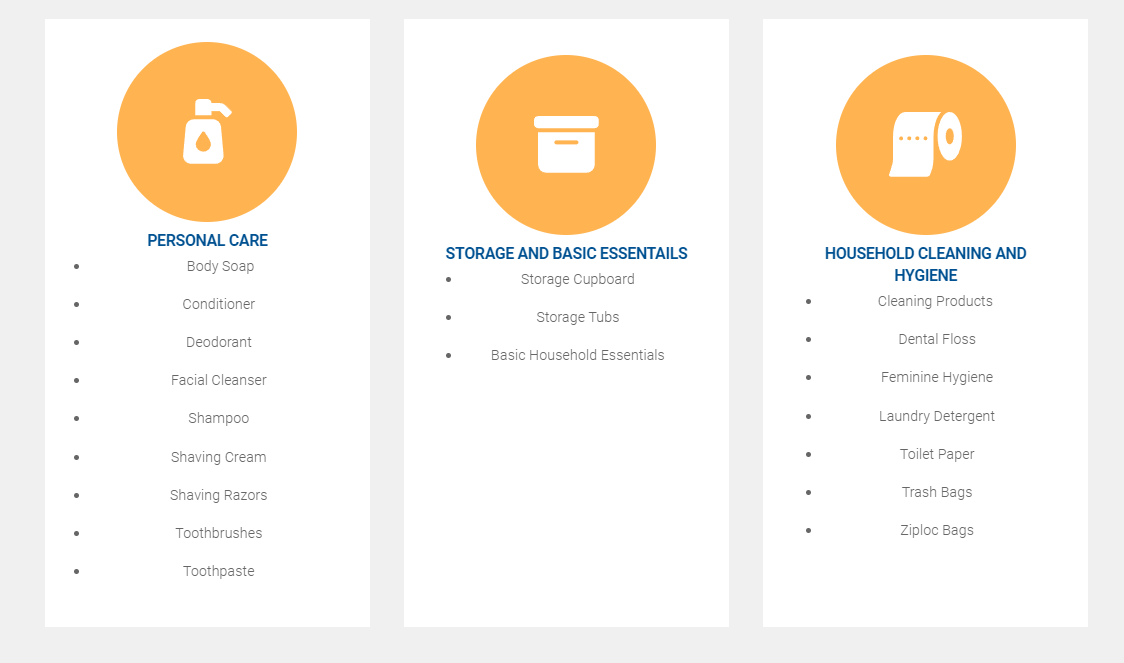The width and height of the screenshot is (1124, 663).
Task: Click the storage box icon
Action: (x=566, y=144)
